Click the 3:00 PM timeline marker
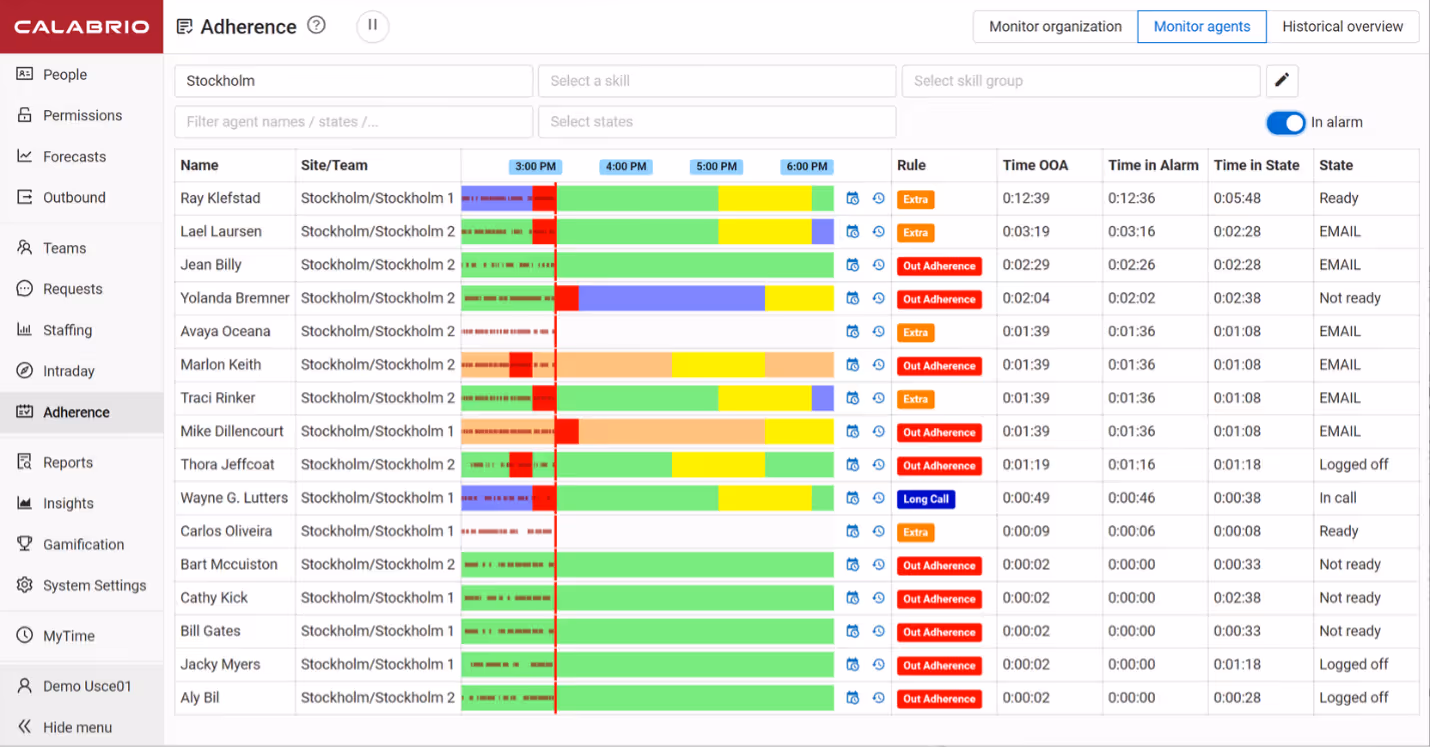This screenshot has width=1430, height=751. (x=535, y=167)
